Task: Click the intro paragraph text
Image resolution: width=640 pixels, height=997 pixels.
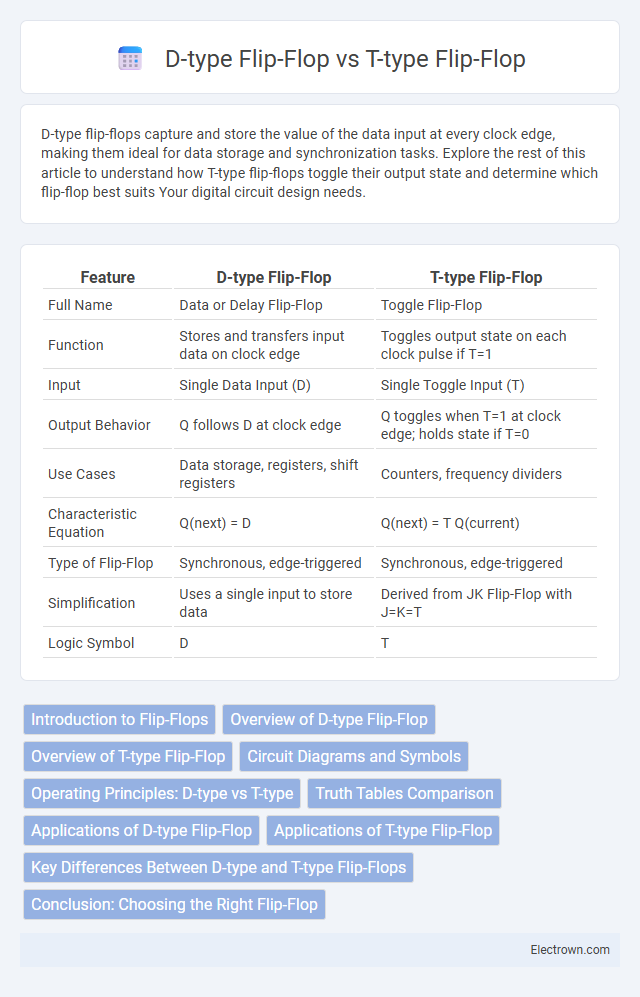Action: (320, 163)
